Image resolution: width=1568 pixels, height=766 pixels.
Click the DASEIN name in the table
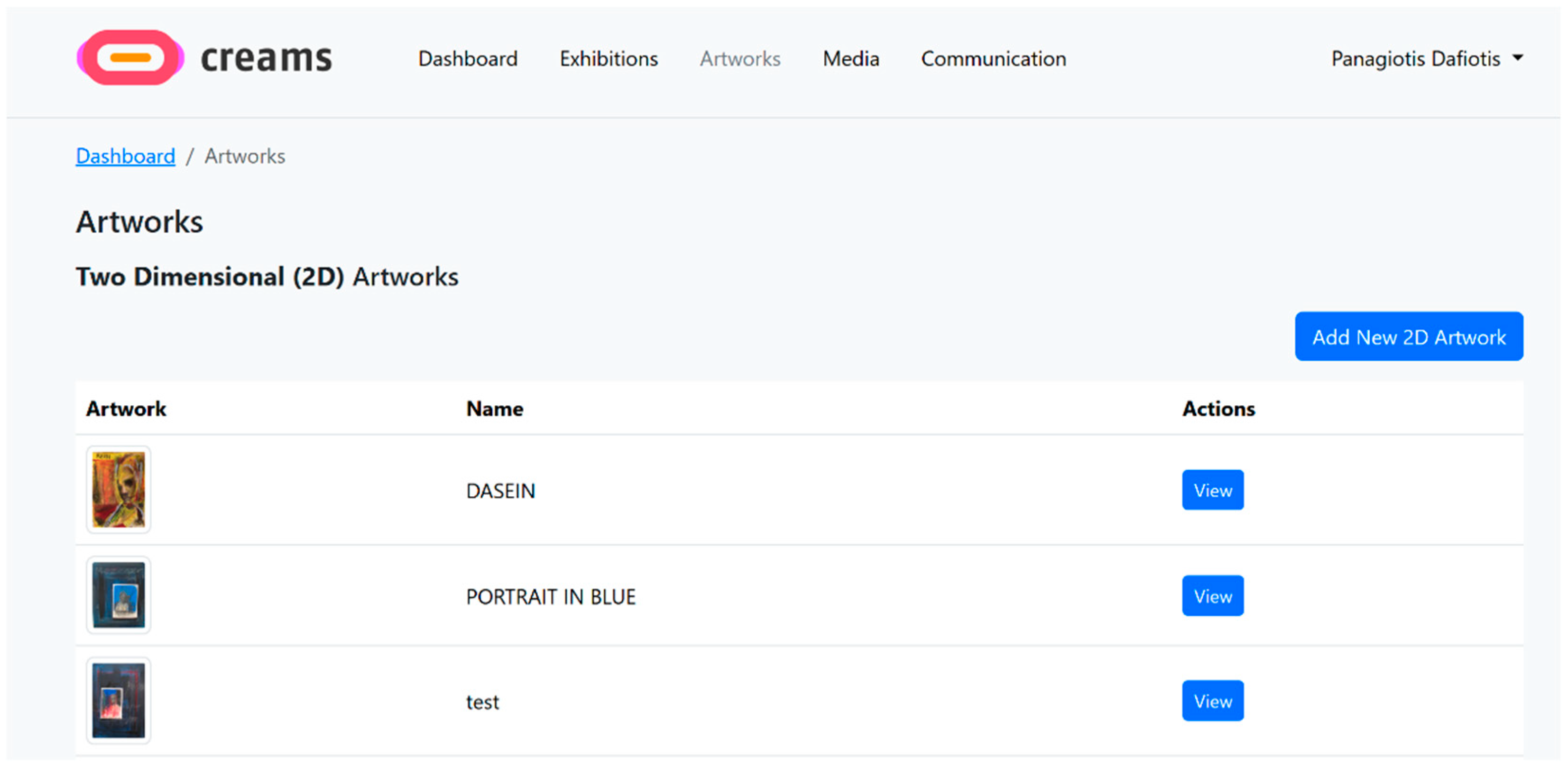(500, 491)
